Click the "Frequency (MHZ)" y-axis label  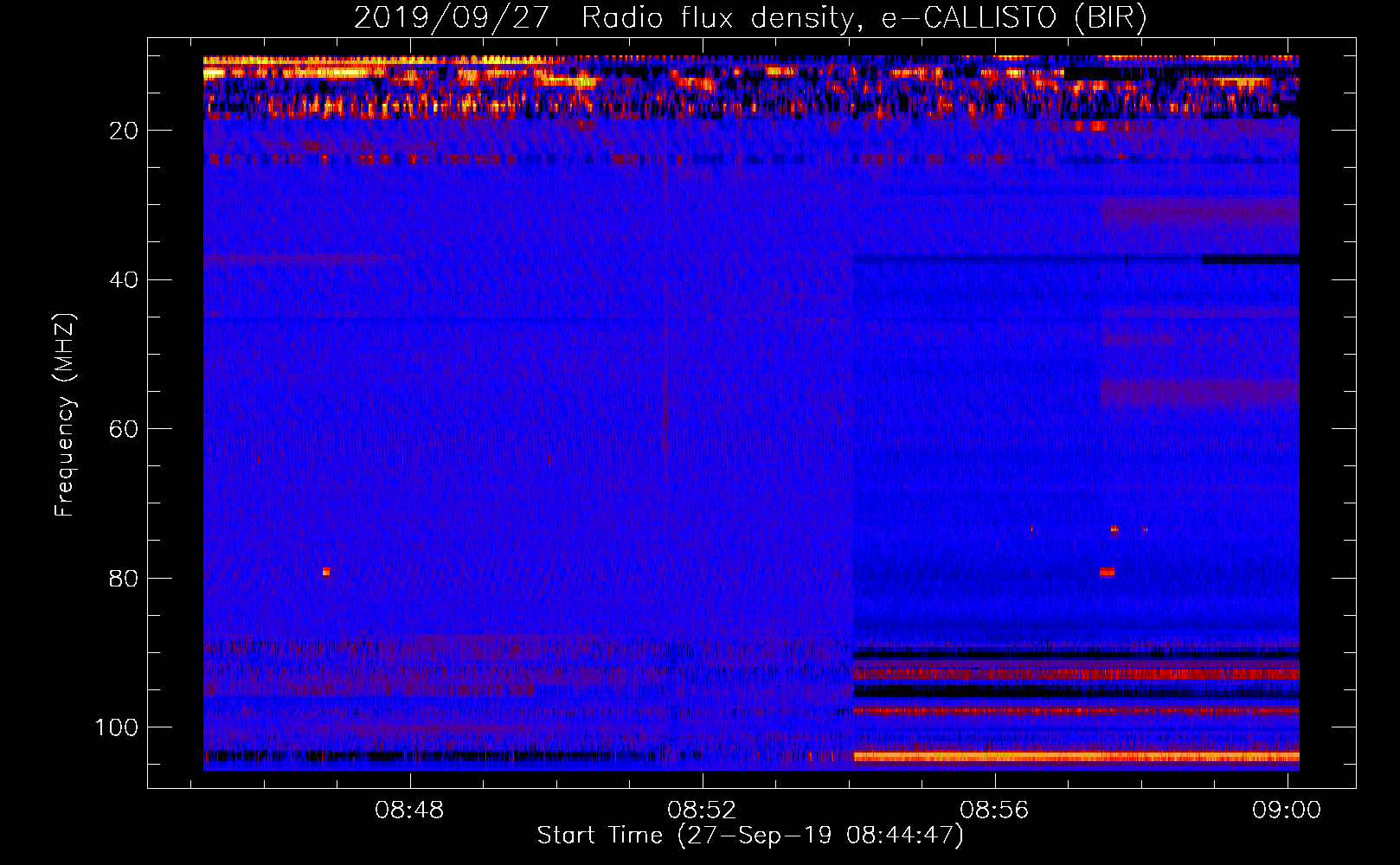(x=65, y=415)
